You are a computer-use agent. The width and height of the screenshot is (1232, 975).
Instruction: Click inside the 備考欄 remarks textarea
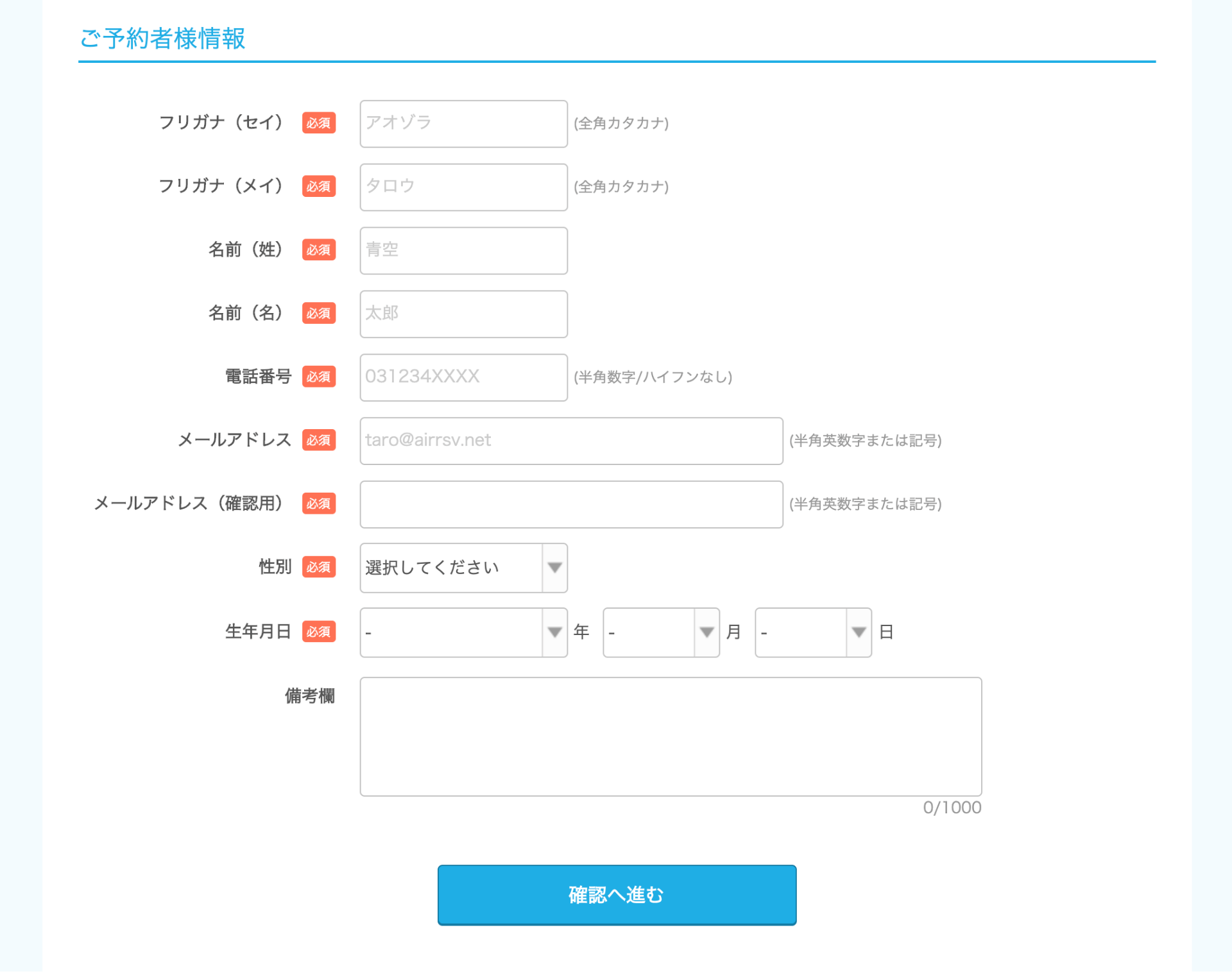(x=671, y=736)
